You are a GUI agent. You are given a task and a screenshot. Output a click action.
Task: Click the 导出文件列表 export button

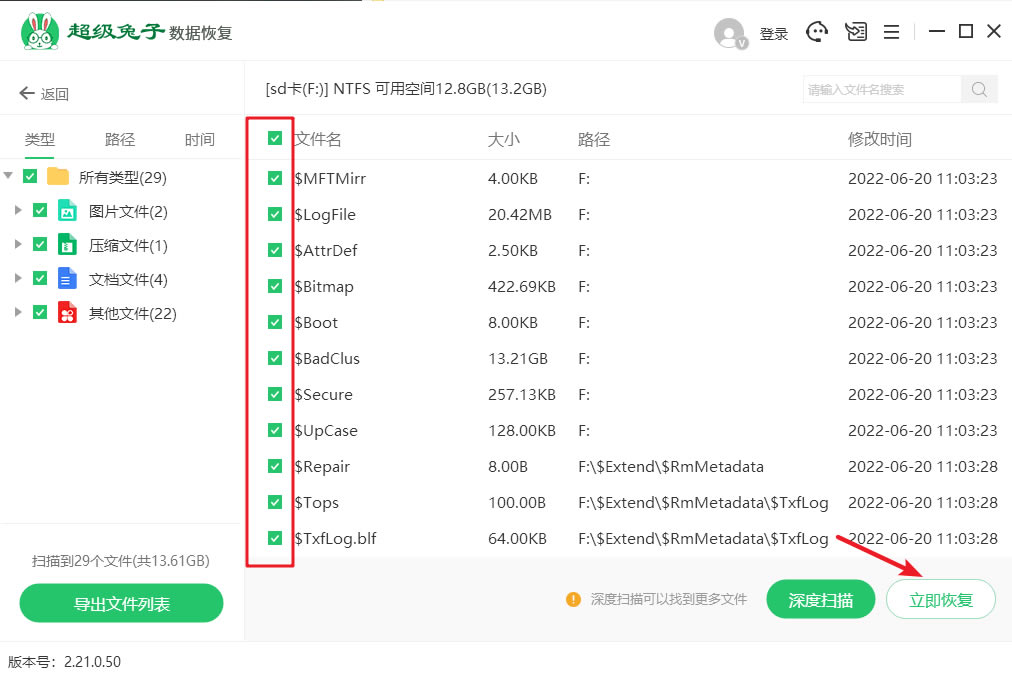[x=121, y=604]
